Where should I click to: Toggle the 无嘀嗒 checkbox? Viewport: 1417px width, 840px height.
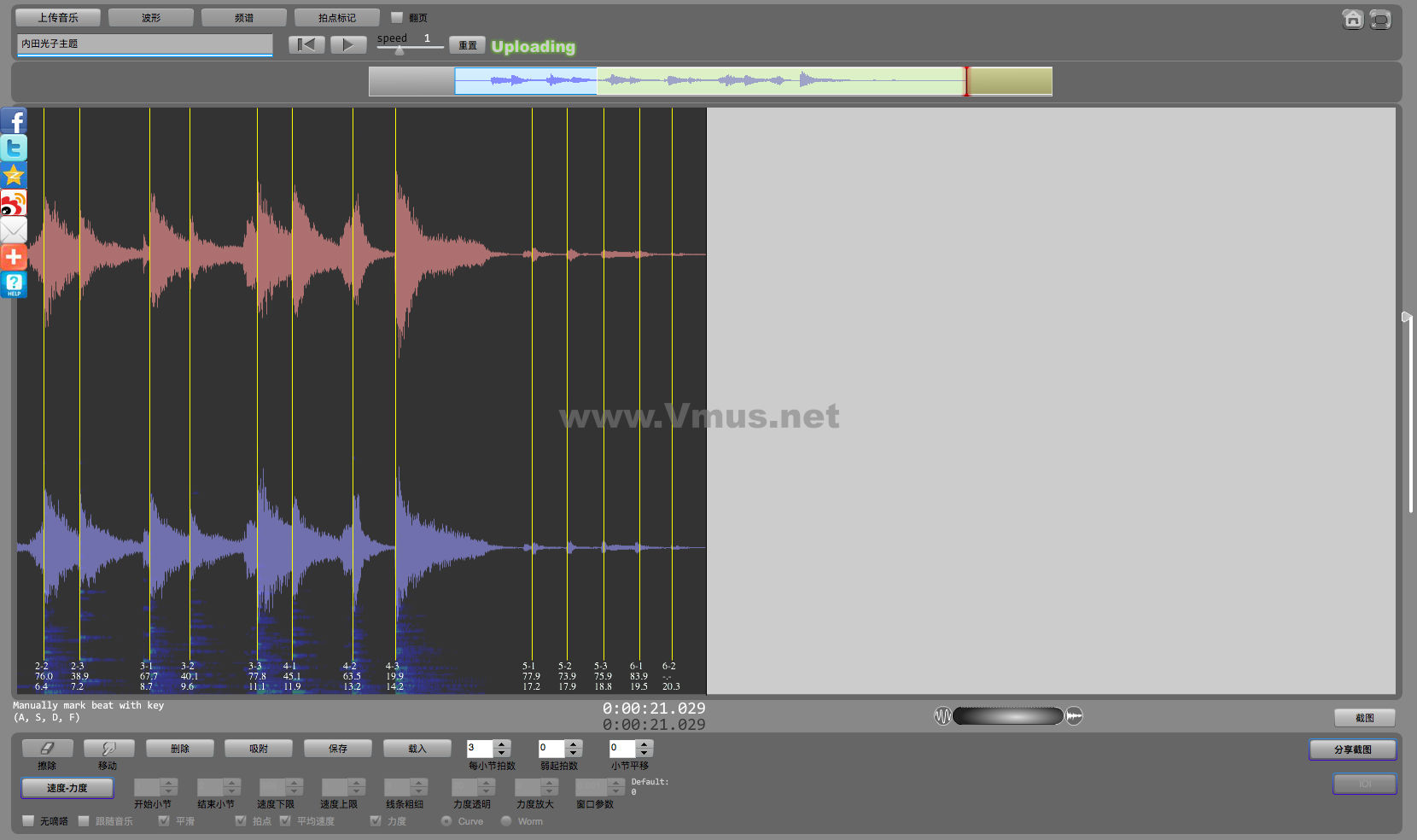pyautogui.click(x=29, y=821)
